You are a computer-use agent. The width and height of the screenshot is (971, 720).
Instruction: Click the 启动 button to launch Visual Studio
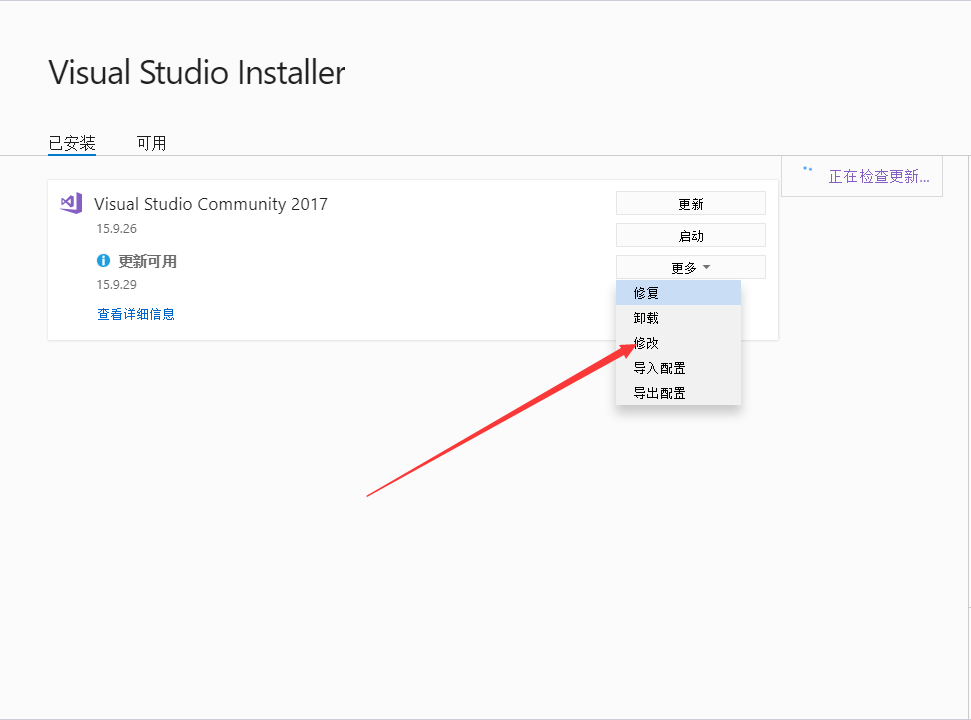pos(690,236)
